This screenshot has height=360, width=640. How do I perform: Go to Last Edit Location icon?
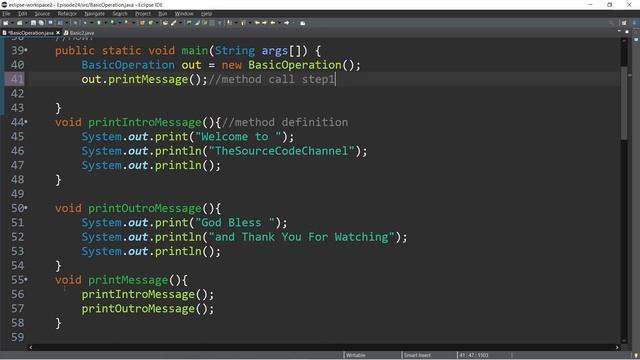[257, 23]
